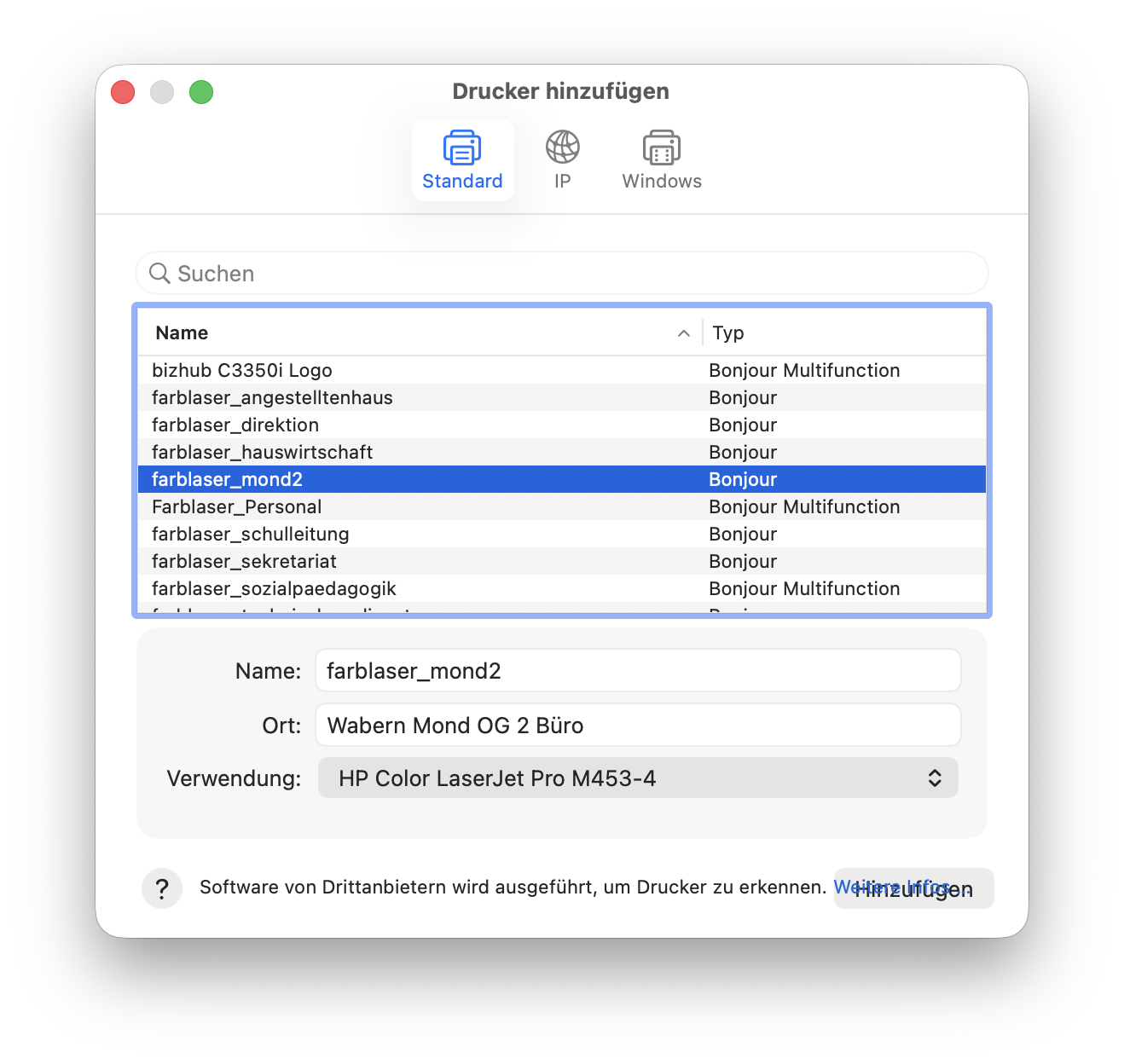Click the Ort location field
Image resolution: width=1124 pixels, height=1064 pixels.
pyautogui.click(x=638, y=725)
